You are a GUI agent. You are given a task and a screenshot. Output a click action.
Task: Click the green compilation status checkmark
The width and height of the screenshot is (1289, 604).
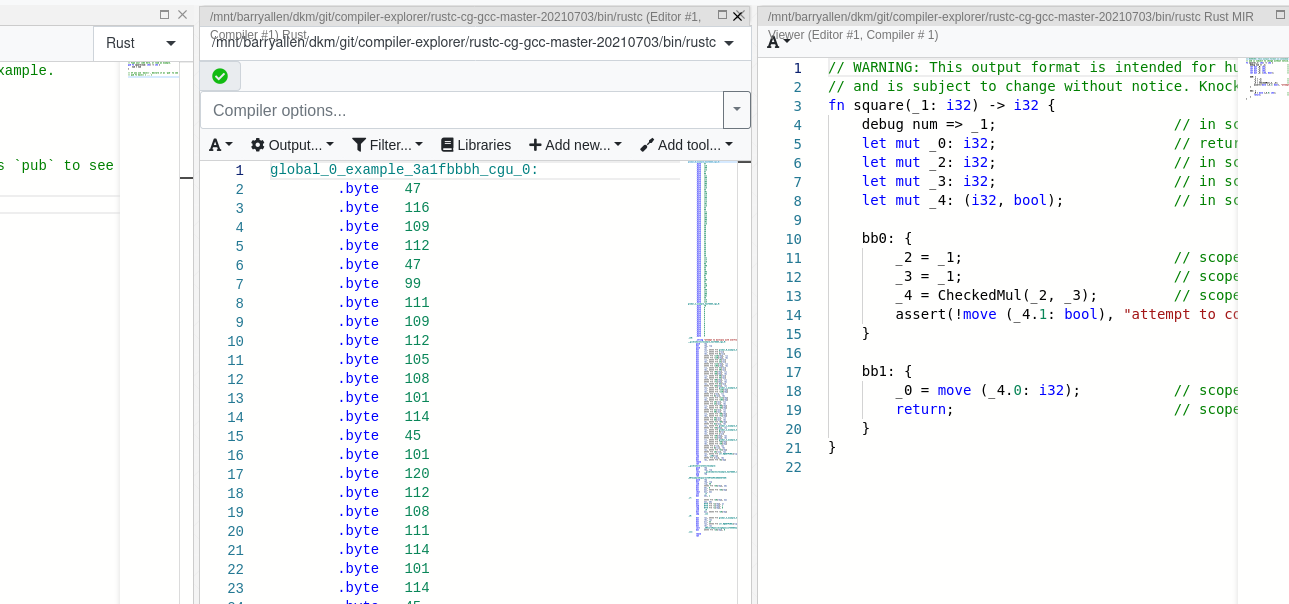click(219, 75)
